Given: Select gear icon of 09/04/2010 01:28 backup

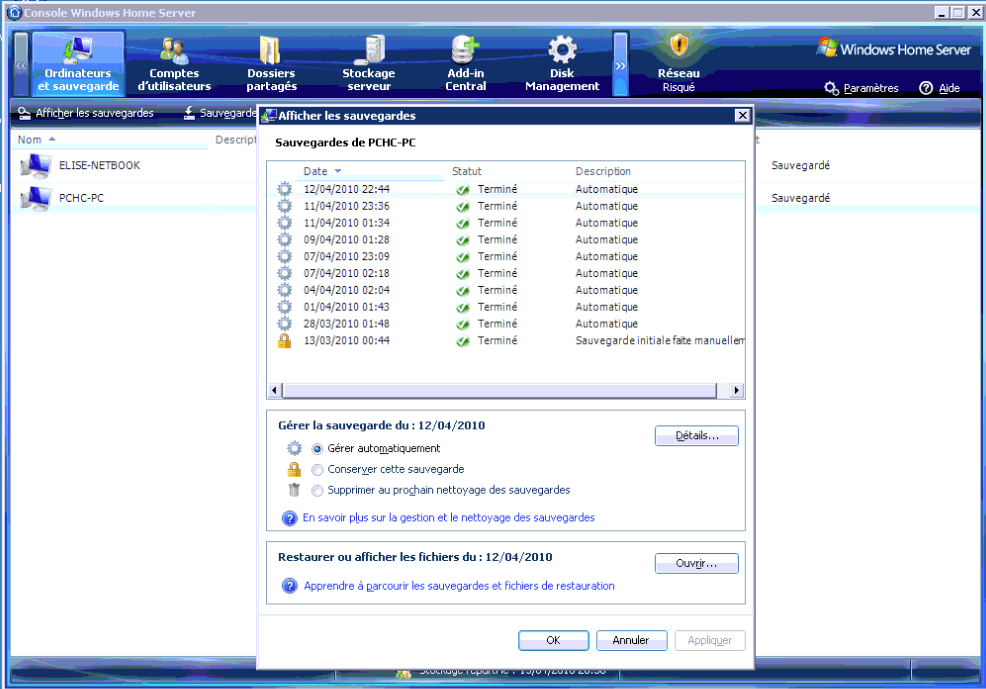Looking at the screenshot, I should tap(285, 240).
